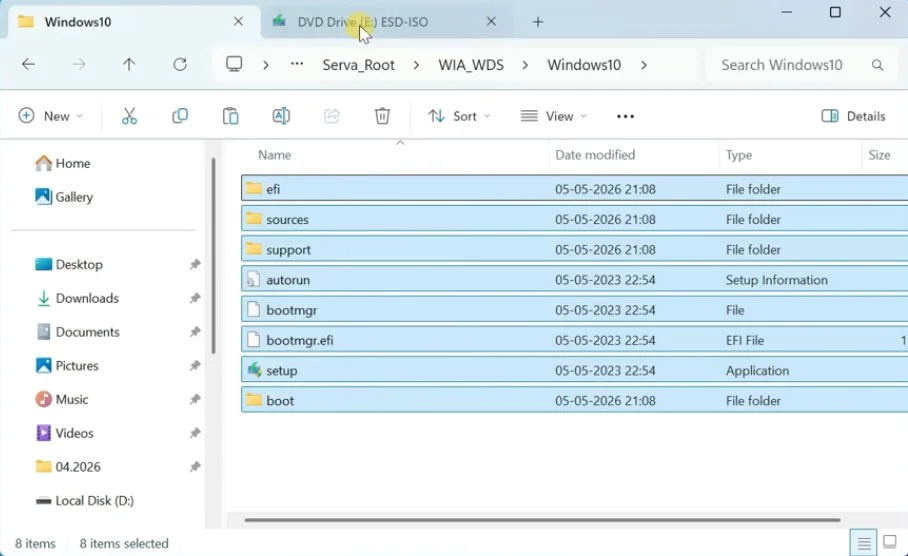Screen dimensions: 908x556
Task: Open Pictures in the navigation pane
Action: tap(67, 365)
